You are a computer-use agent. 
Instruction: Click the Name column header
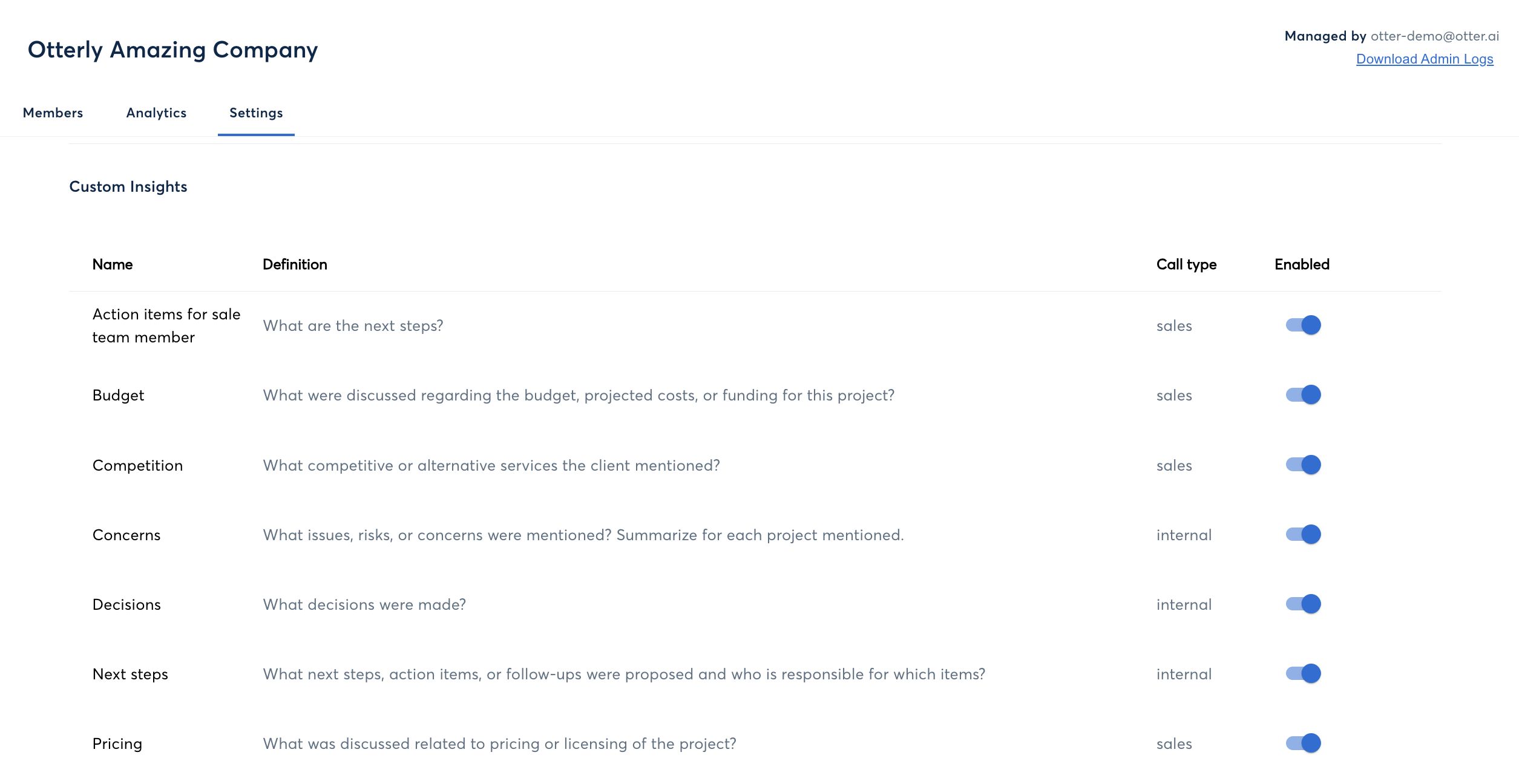[x=113, y=264]
